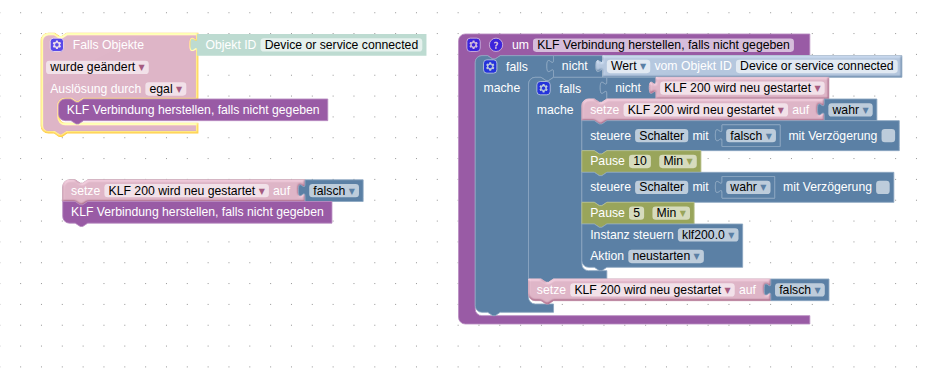933x381 pixels.
Task: Select function call block under standalone setze
Action: [197, 212]
